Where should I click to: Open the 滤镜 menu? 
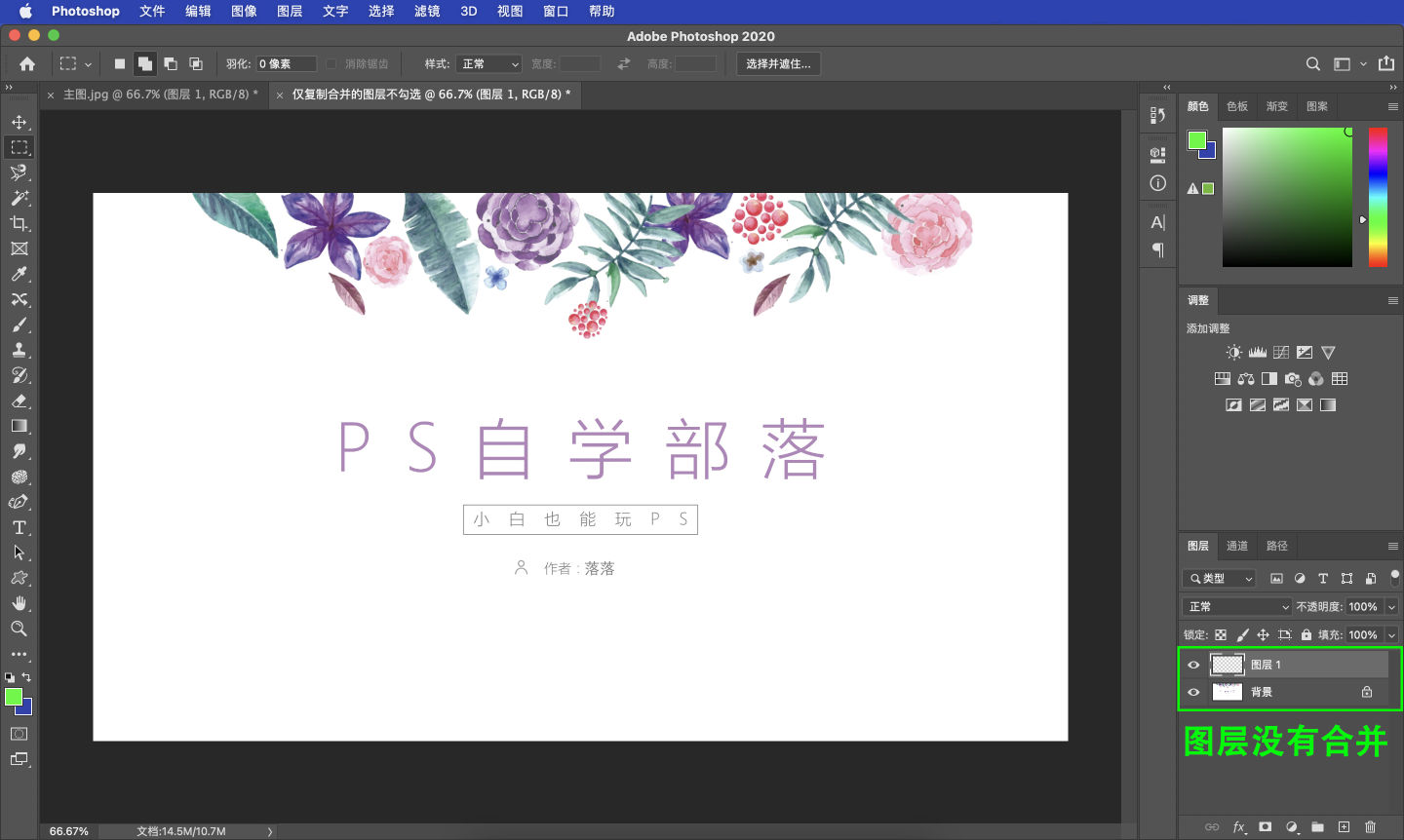click(x=426, y=12)
